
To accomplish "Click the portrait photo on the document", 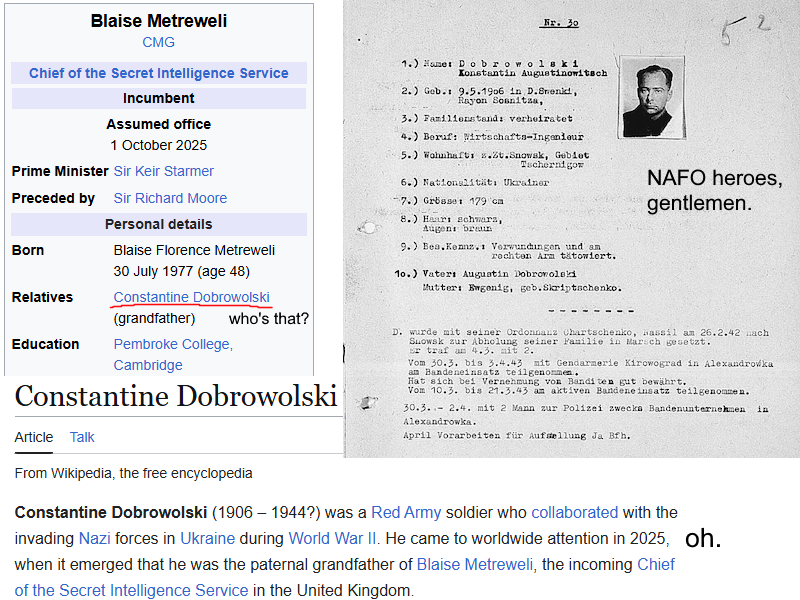I will pos(652,97).
